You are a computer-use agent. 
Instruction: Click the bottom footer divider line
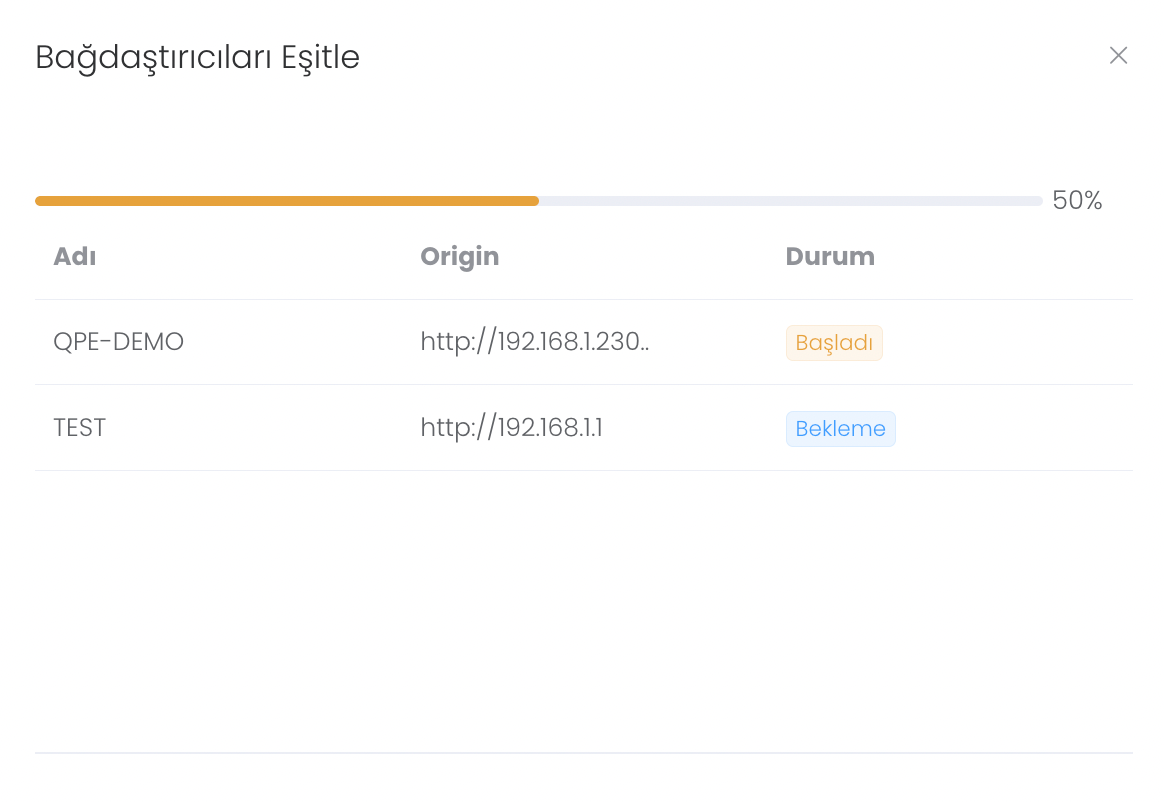pyautogui.click(x=583, y=753)
